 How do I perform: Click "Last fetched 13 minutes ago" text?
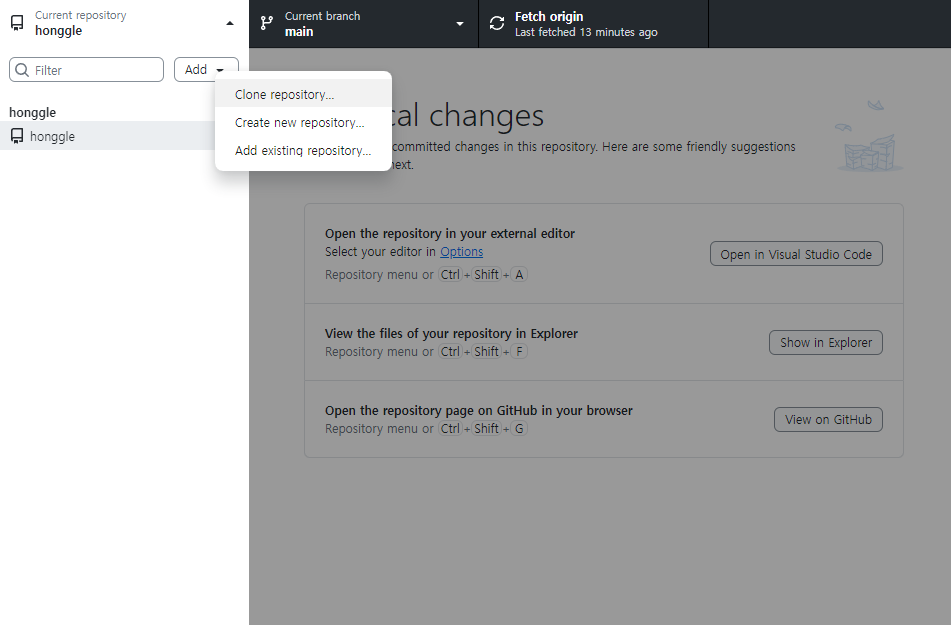click(x=586, y=32)
